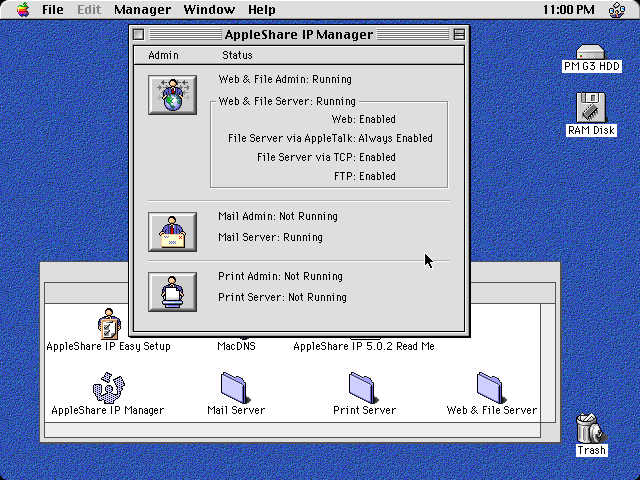Open the Window menu
The image size is (640, 480).
point(209,9)
